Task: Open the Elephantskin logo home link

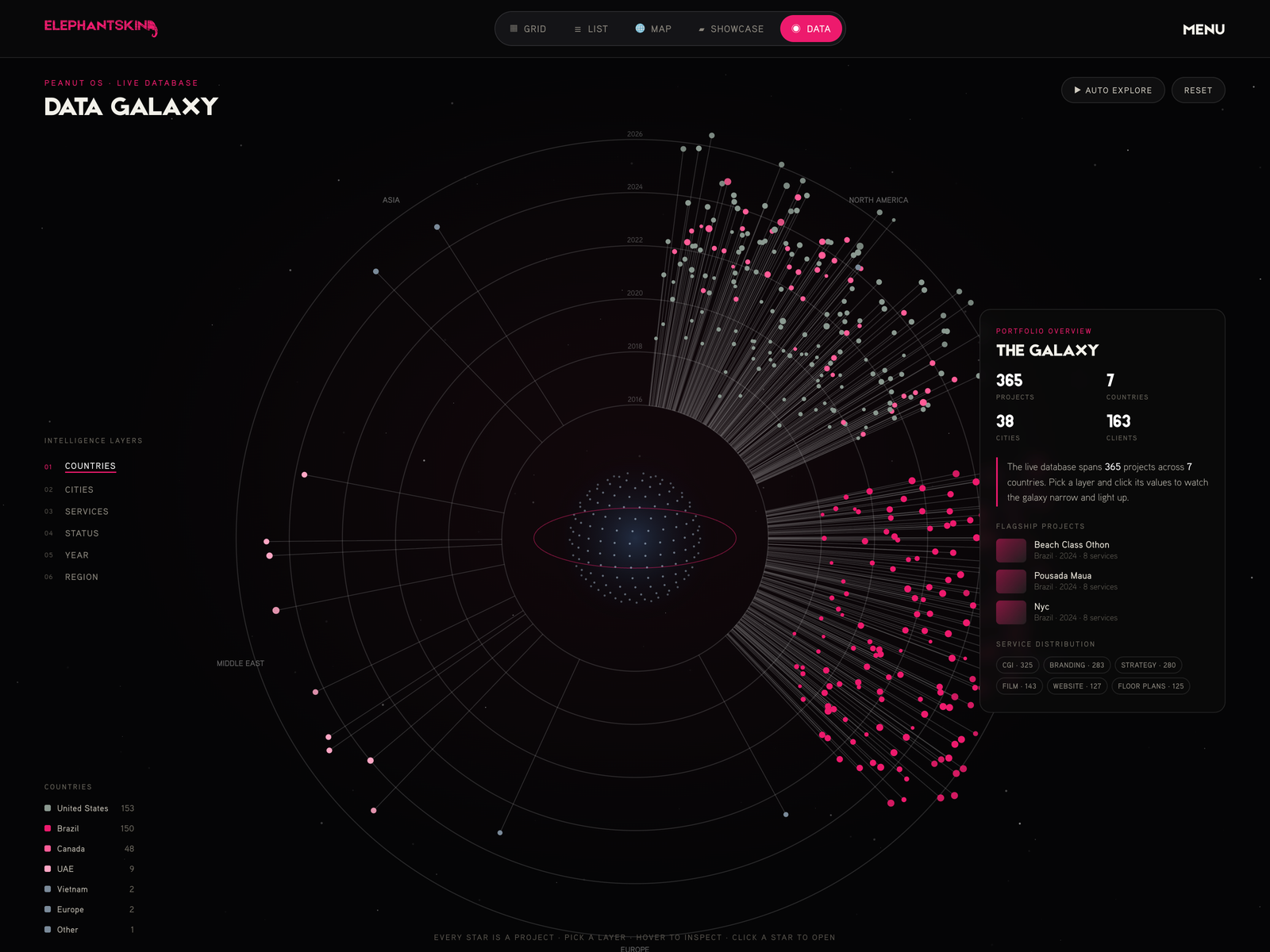Action: pos(101,28)
